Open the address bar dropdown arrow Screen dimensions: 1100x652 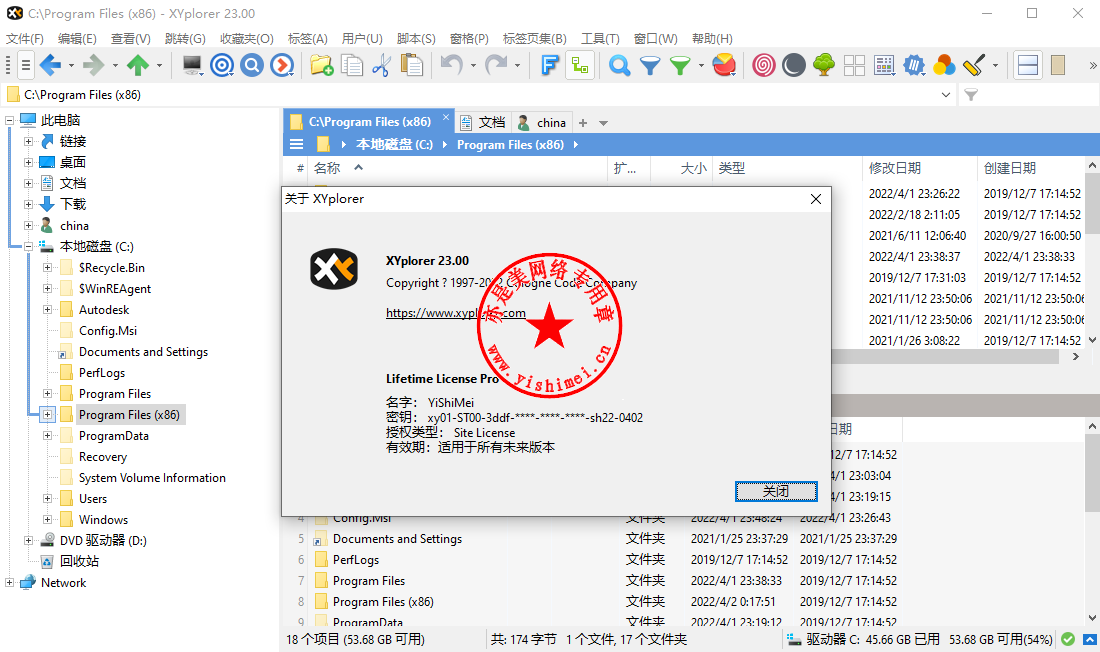946,95
